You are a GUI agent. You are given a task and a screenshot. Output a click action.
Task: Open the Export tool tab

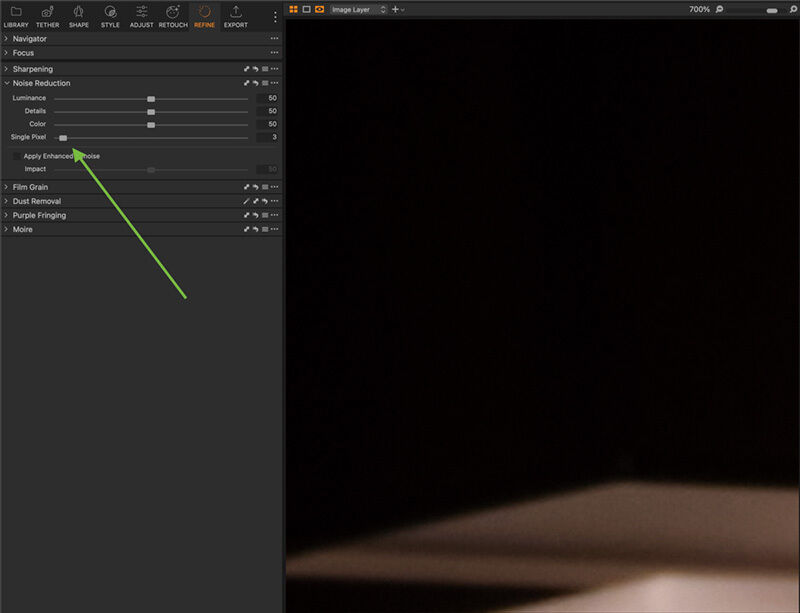[x=236, y=16]
